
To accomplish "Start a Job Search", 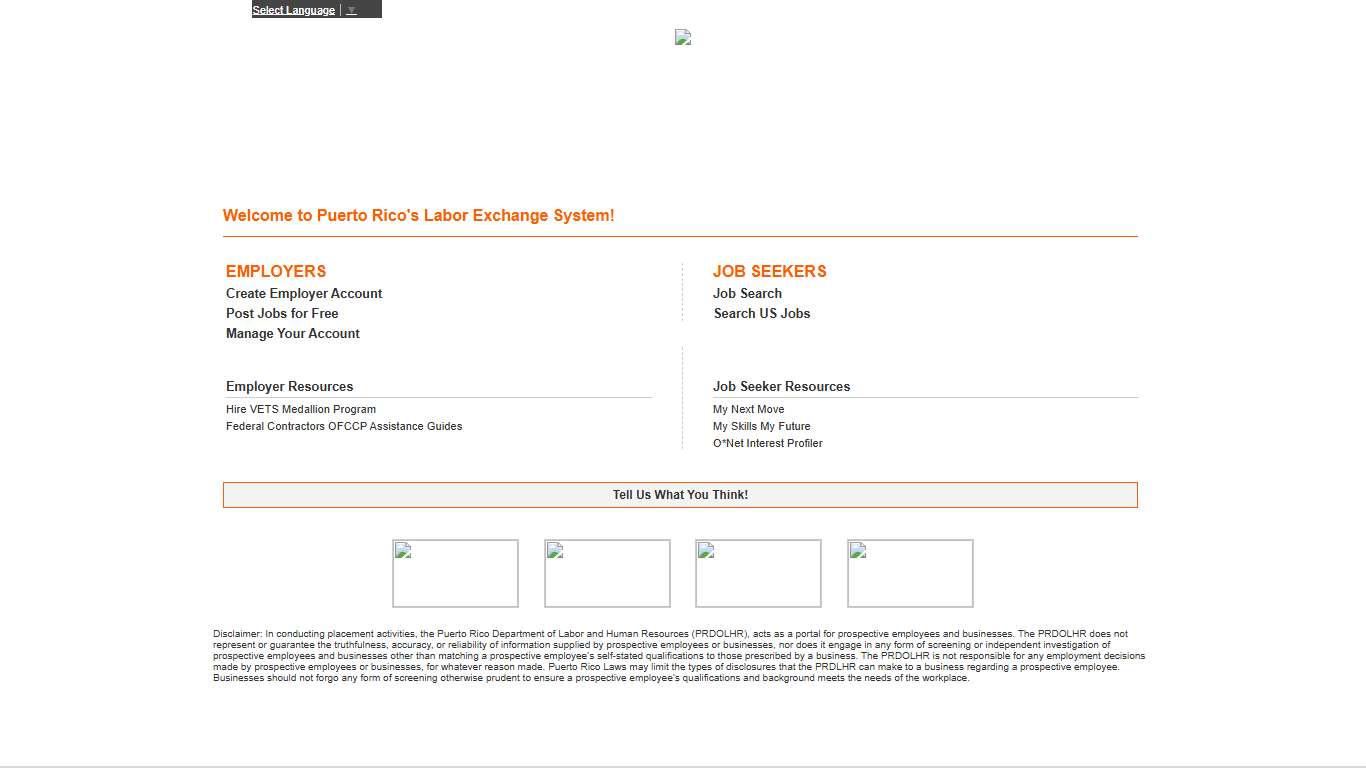I will pos(747,293).
